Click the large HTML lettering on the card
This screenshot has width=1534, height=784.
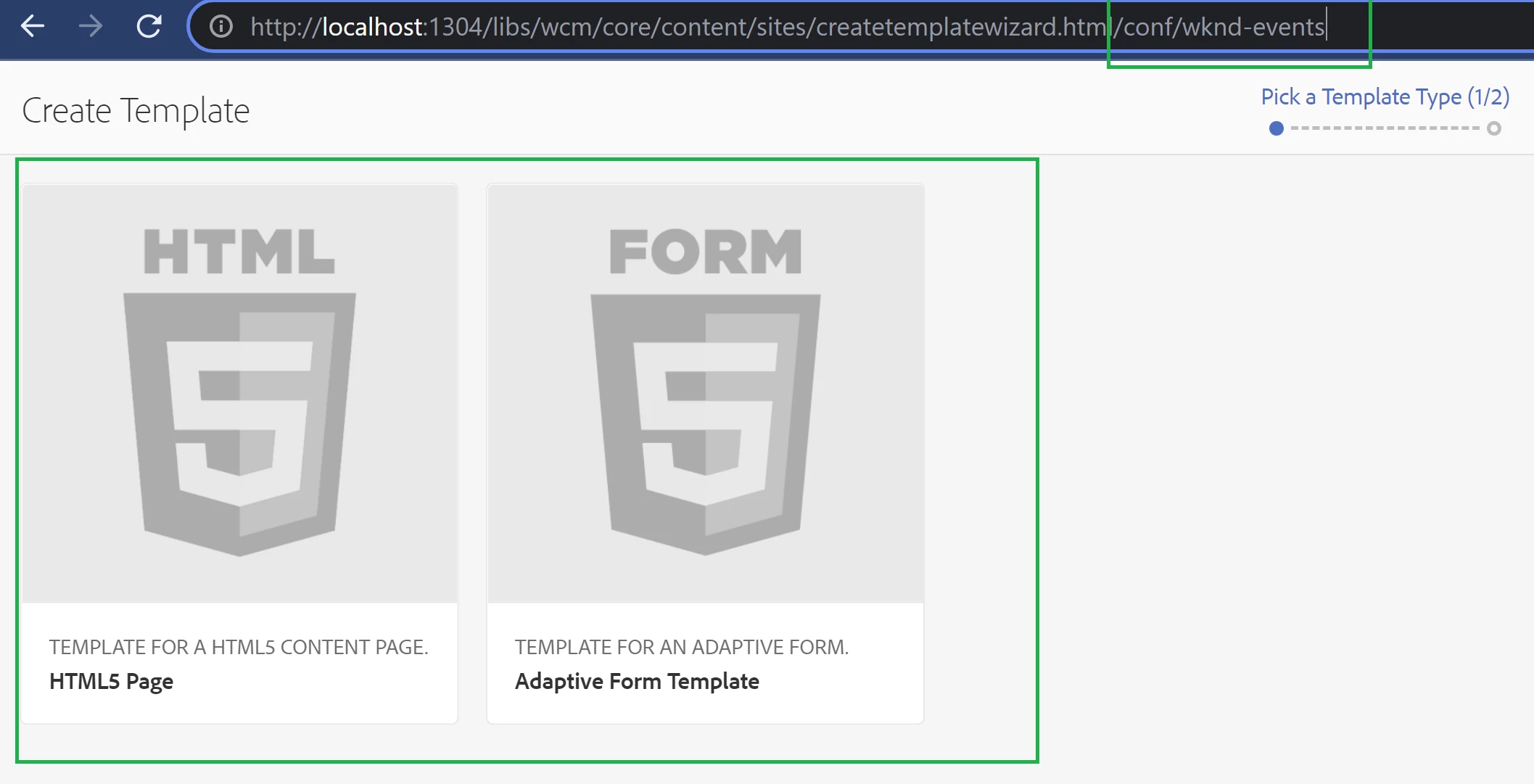[x=239, y=252]
